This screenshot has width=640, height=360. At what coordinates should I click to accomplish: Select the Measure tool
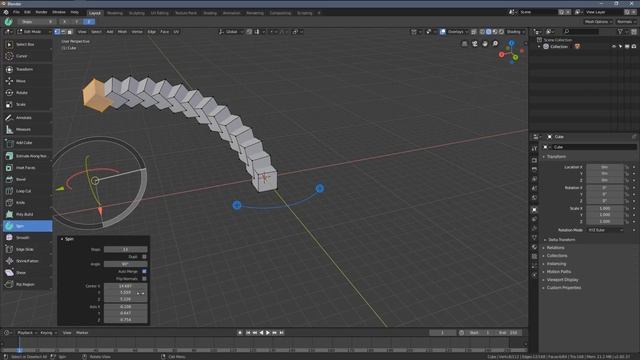pyautogui.click(x=27, y=129)
